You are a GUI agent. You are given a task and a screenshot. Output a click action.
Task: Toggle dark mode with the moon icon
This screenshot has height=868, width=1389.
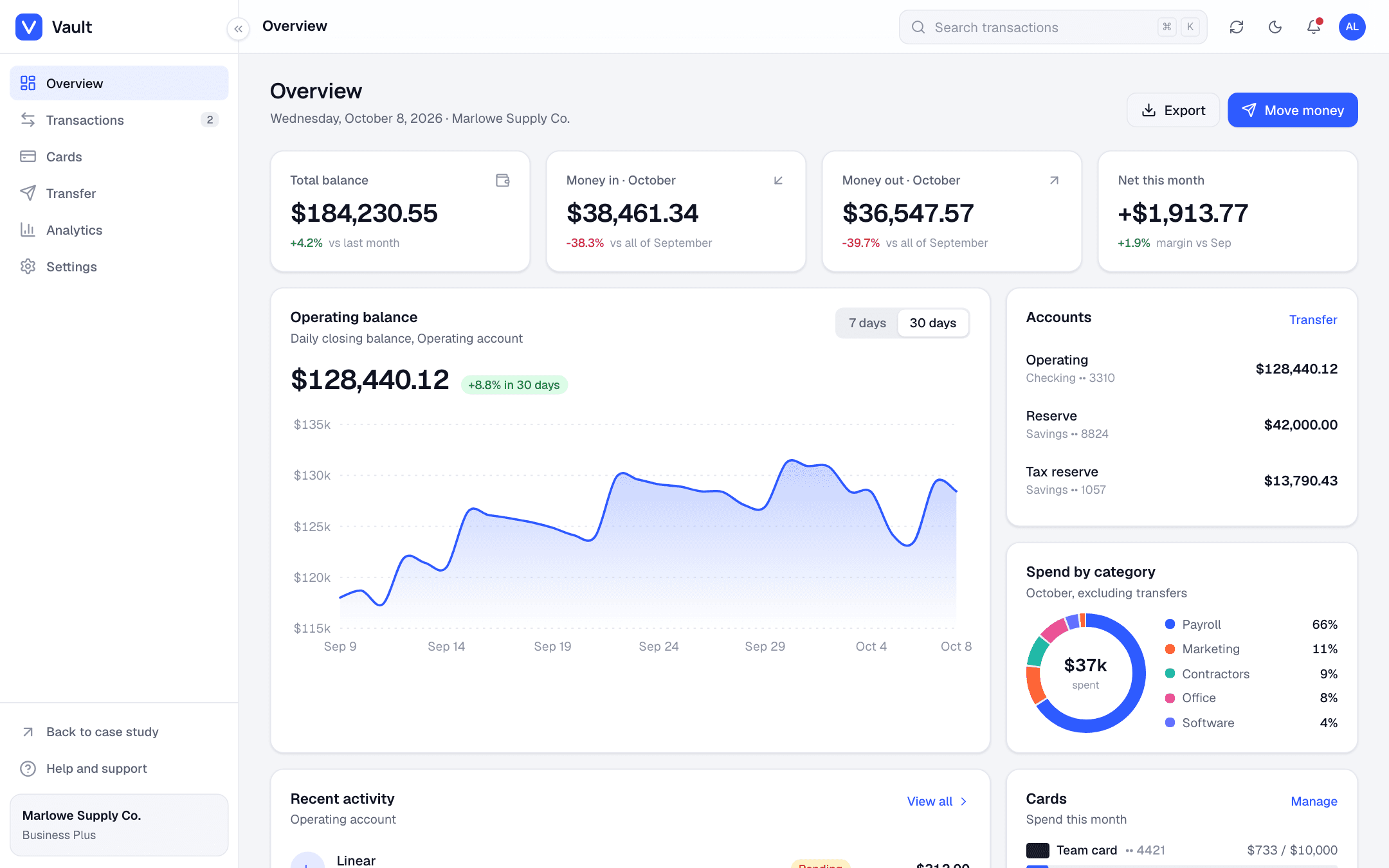pos(1275,27)
